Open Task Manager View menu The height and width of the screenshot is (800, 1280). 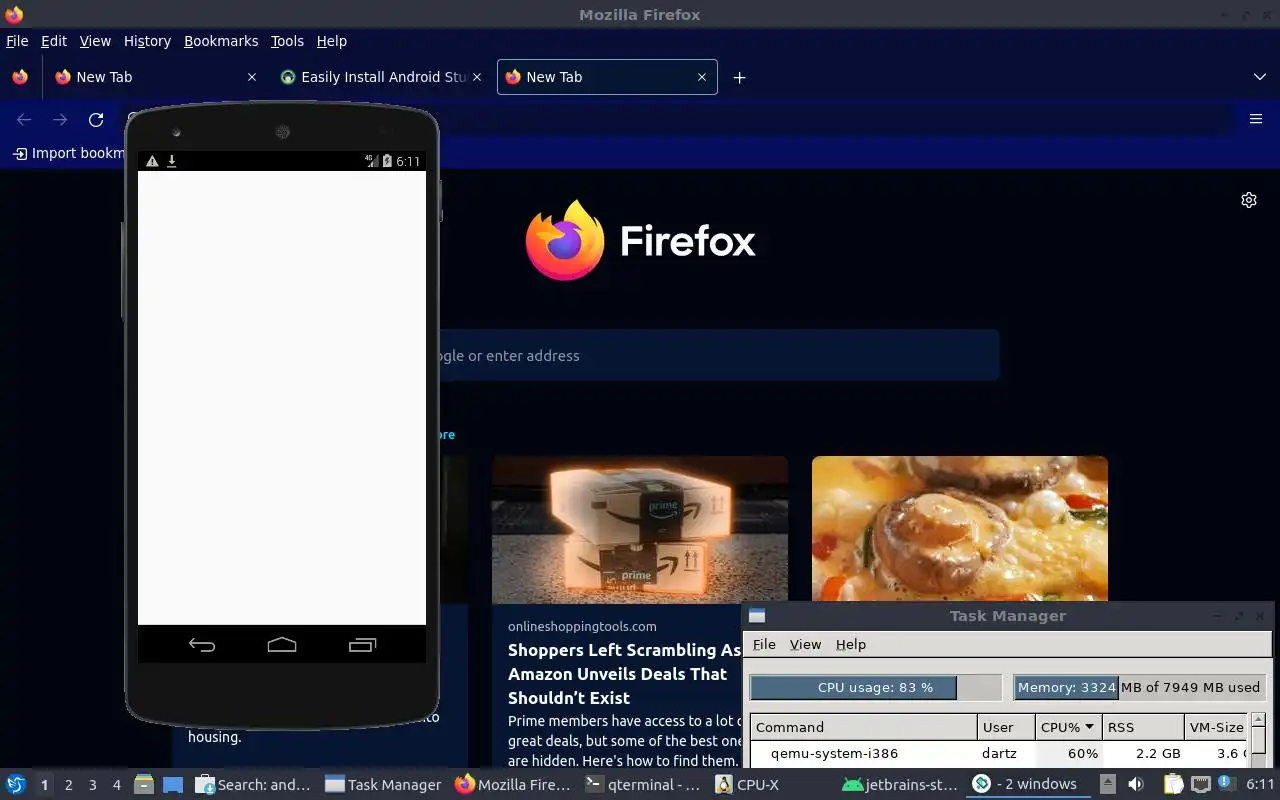[x=805, y=645]
